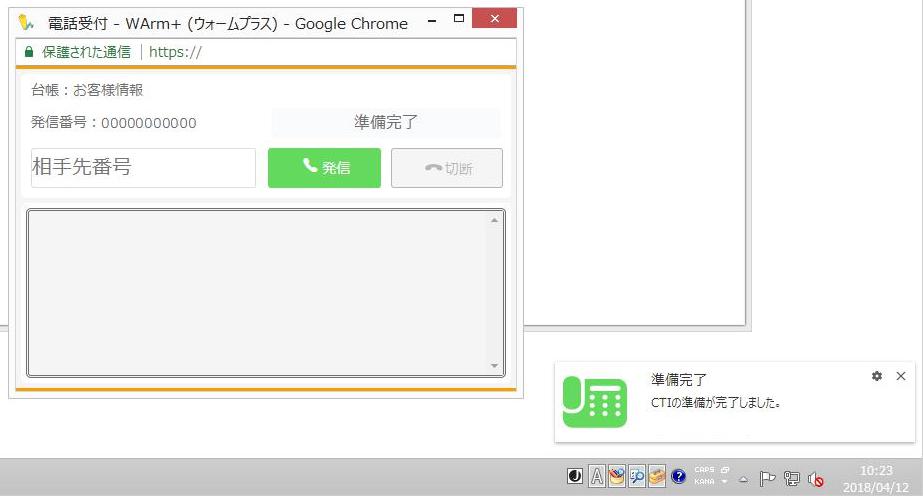923x496 pixels.
Task: Focus the 相手先番号 phone number field
Action: (143, 168)
